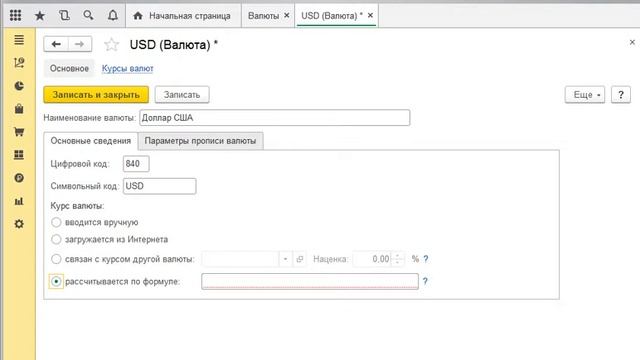Click the formula input field
Viewport: 640px width, 360px height.
[x=310, y=281]
